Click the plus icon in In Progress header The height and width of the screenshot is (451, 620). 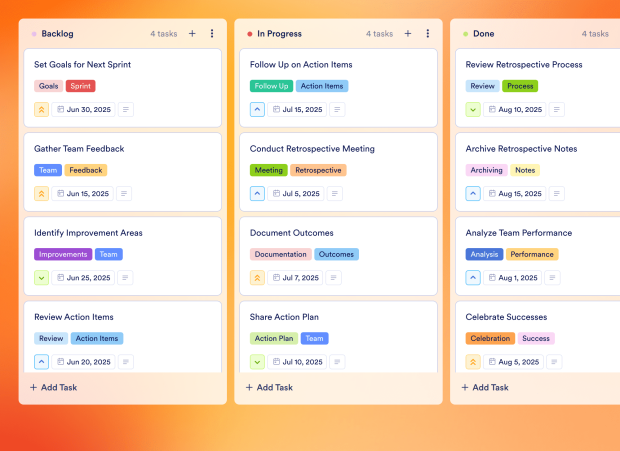click(408, 34)
